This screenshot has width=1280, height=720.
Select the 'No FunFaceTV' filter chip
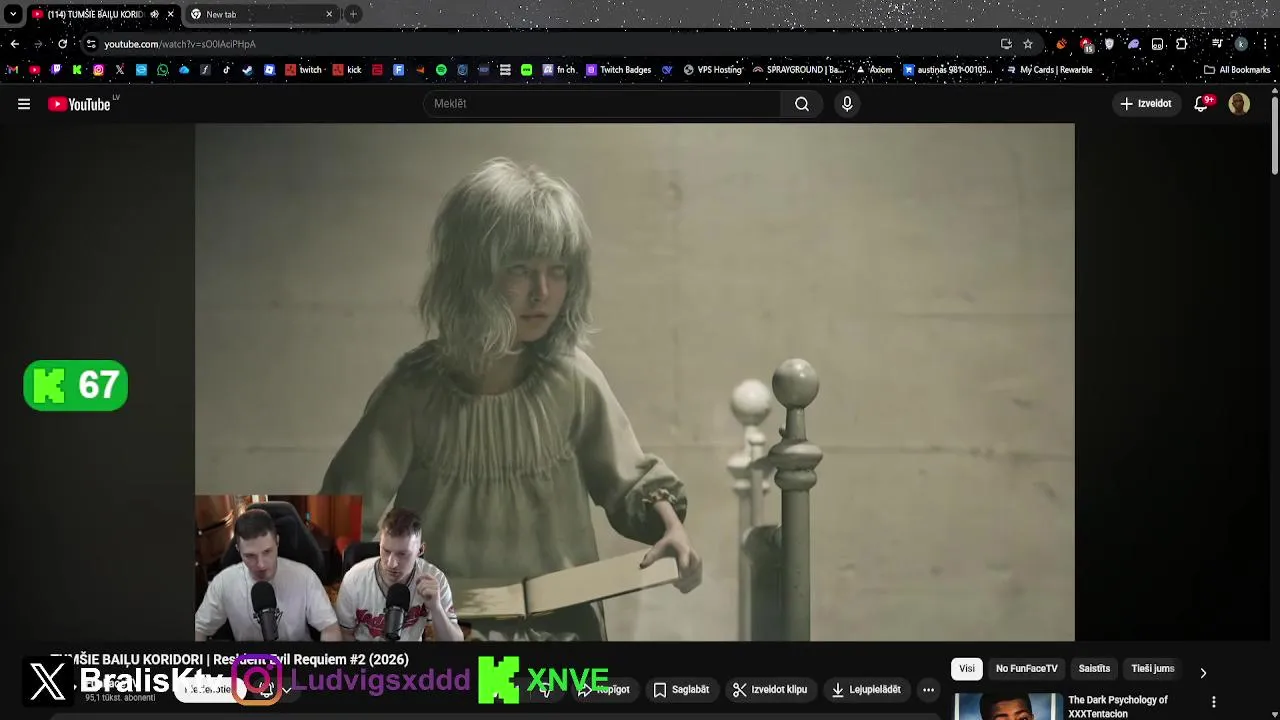[x=1026, y=669]
